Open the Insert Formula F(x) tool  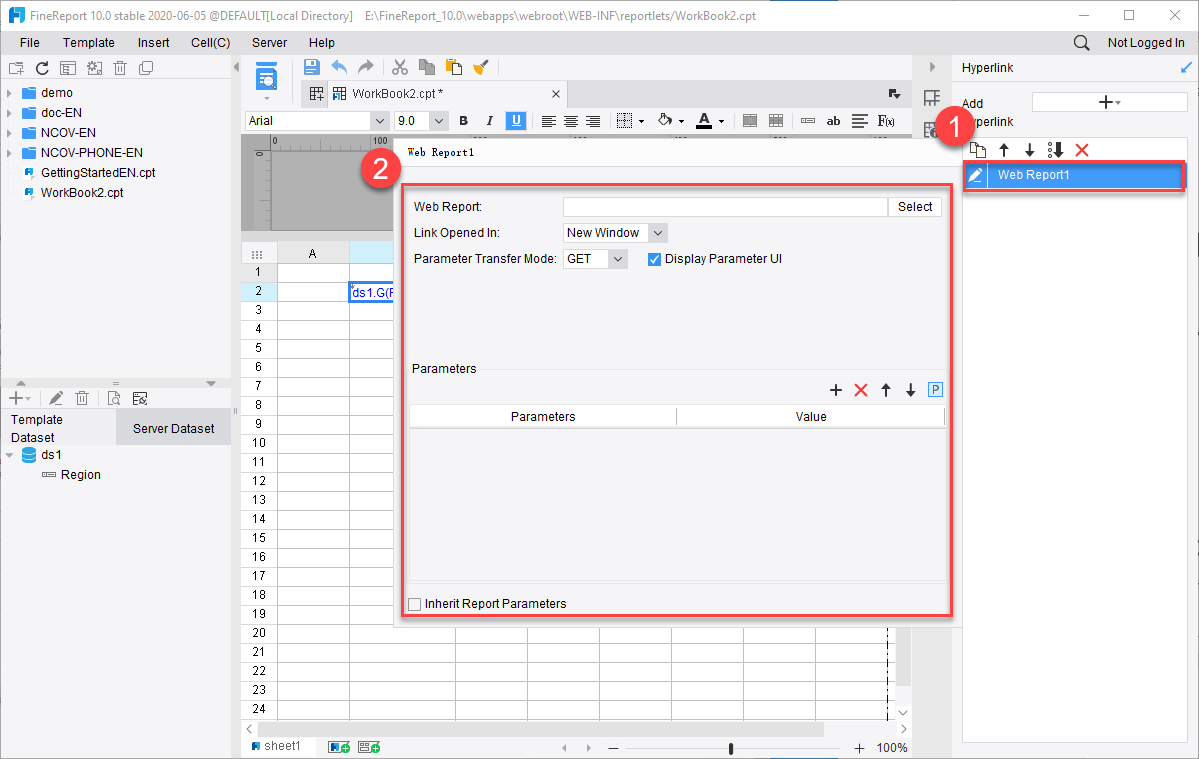[884, 121]
